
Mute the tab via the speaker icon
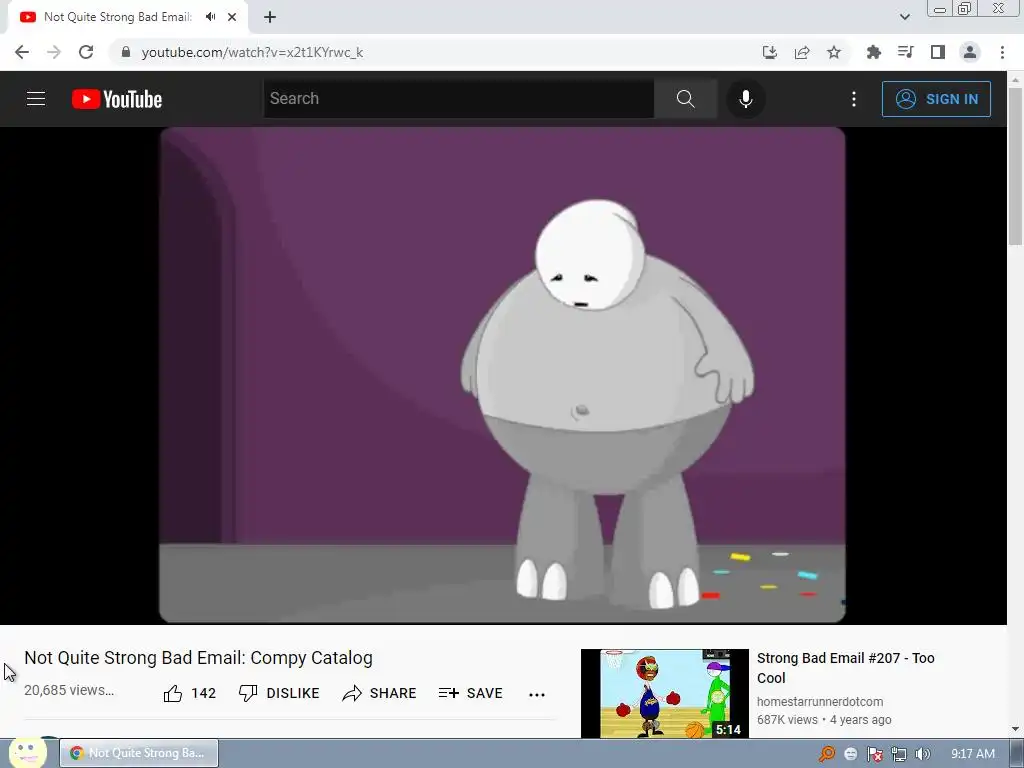coord(210,17)
